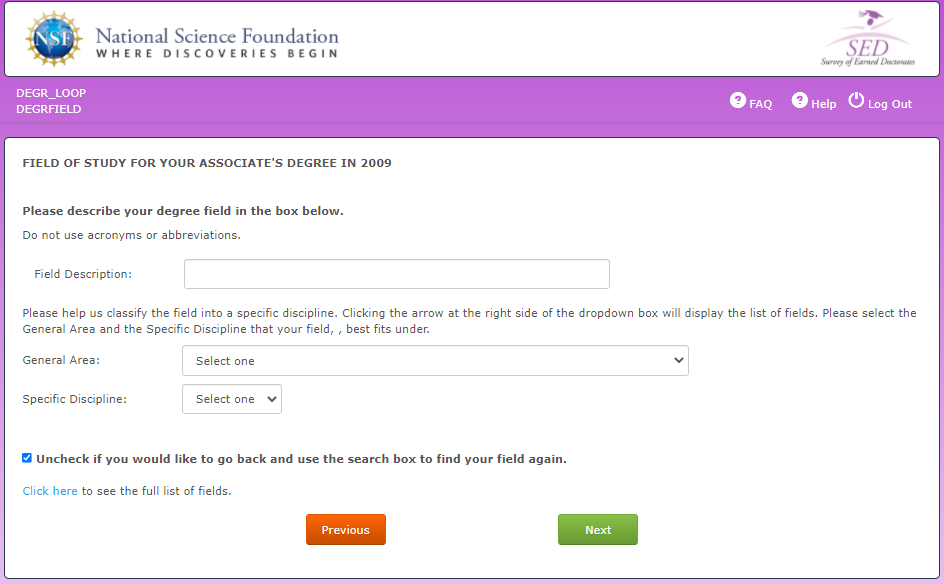The image size is (944, 584).
Task: Click the Log Out power icon
Action: (856, 101)
